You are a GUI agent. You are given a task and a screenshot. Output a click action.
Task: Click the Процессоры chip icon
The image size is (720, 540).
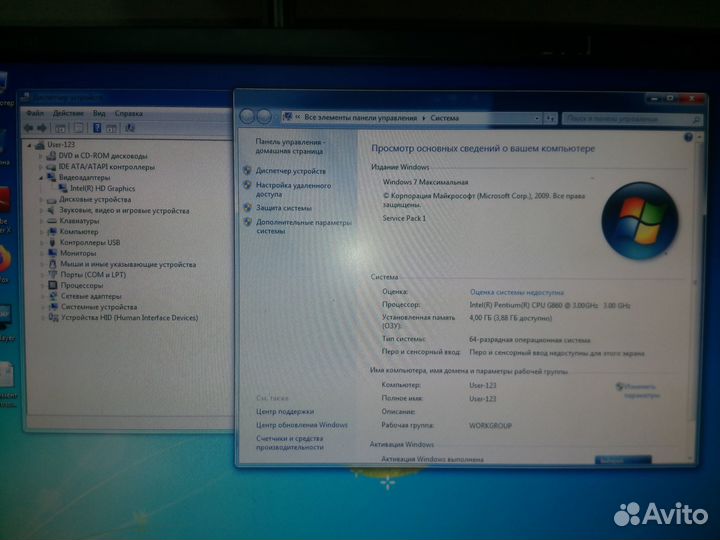(x=52, y=286)
